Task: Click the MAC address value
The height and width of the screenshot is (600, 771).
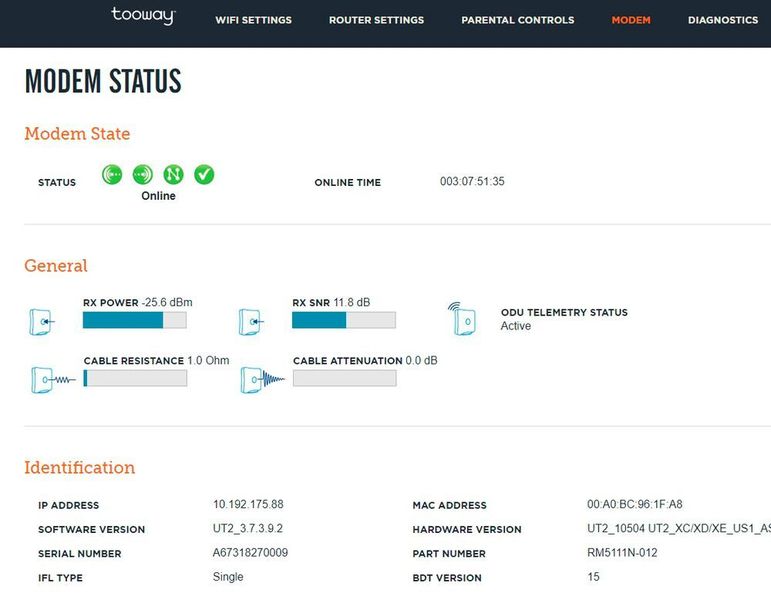Action: (634, 505)
